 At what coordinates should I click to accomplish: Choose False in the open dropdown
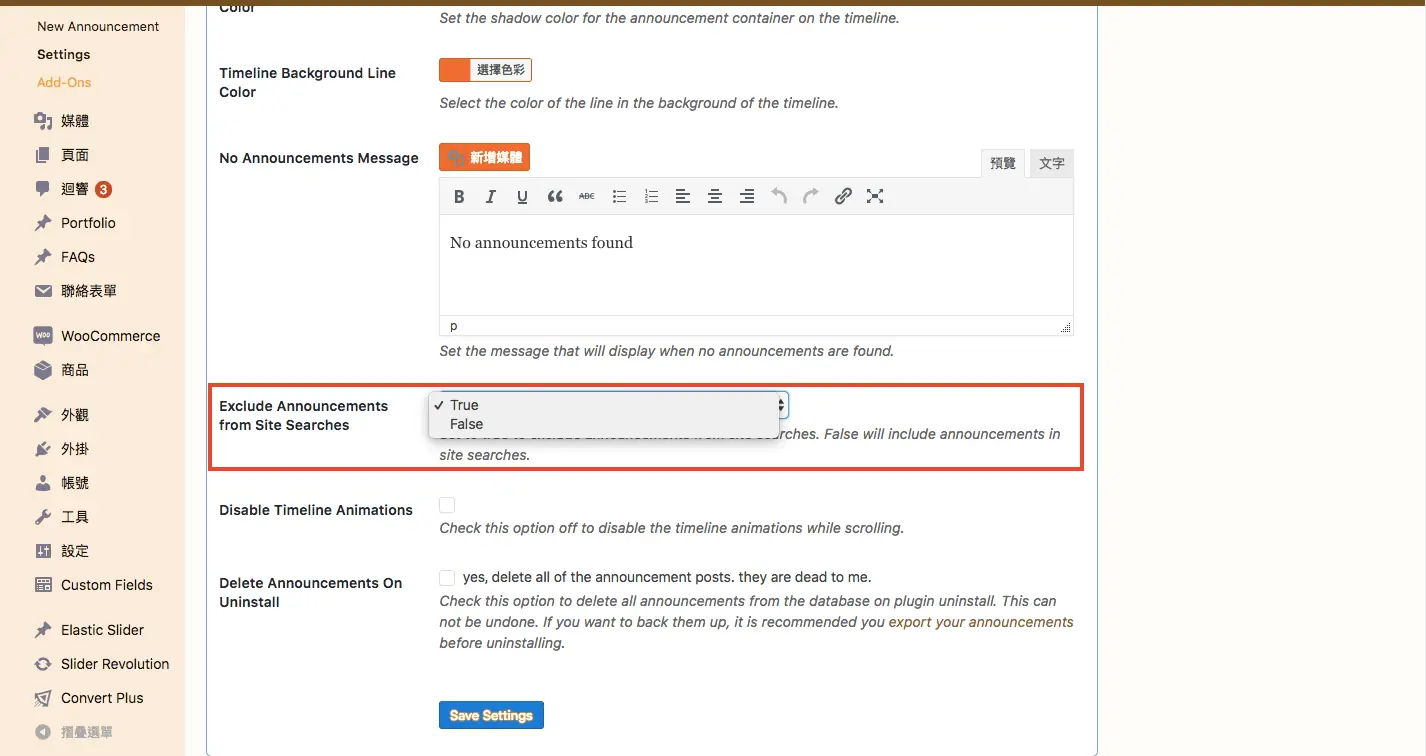[604, 424]
